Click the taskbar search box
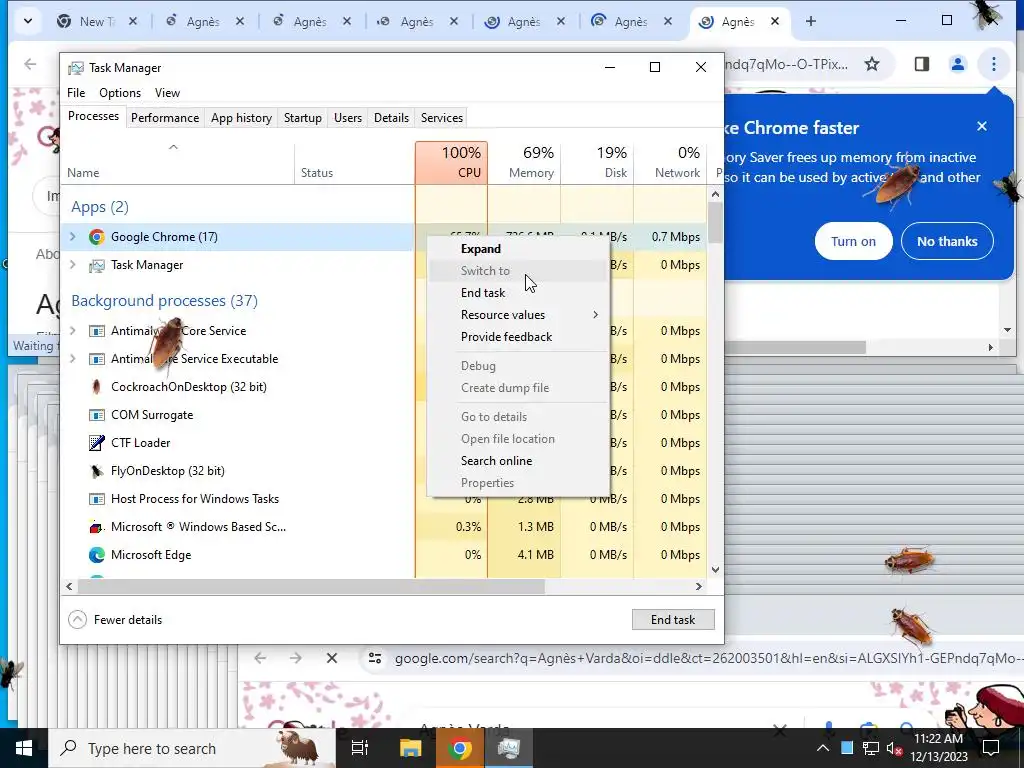This screenshot has width=1024, height=768. 193,748
